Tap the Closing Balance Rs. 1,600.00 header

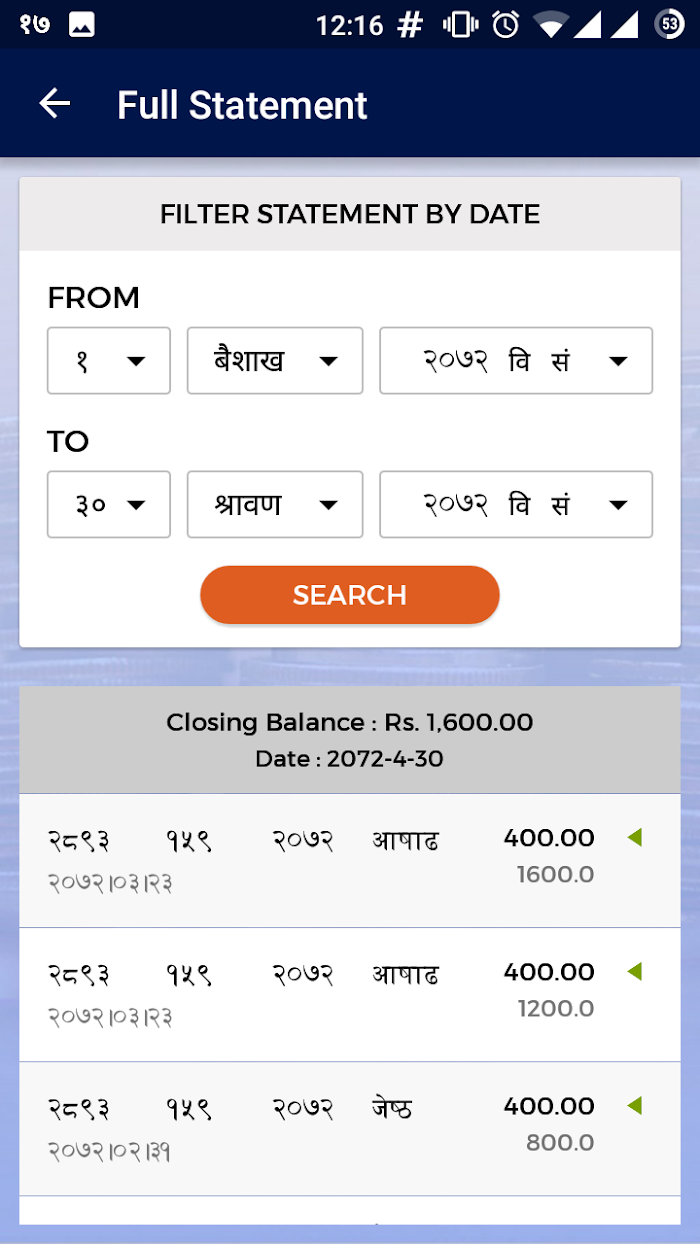(x=350, y=740)
